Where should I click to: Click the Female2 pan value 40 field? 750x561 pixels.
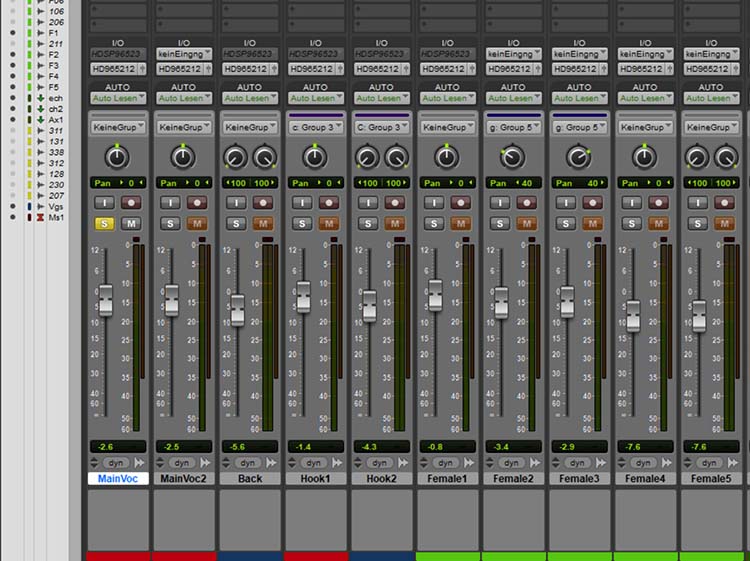pyautogui.click(x=513, y=183)
